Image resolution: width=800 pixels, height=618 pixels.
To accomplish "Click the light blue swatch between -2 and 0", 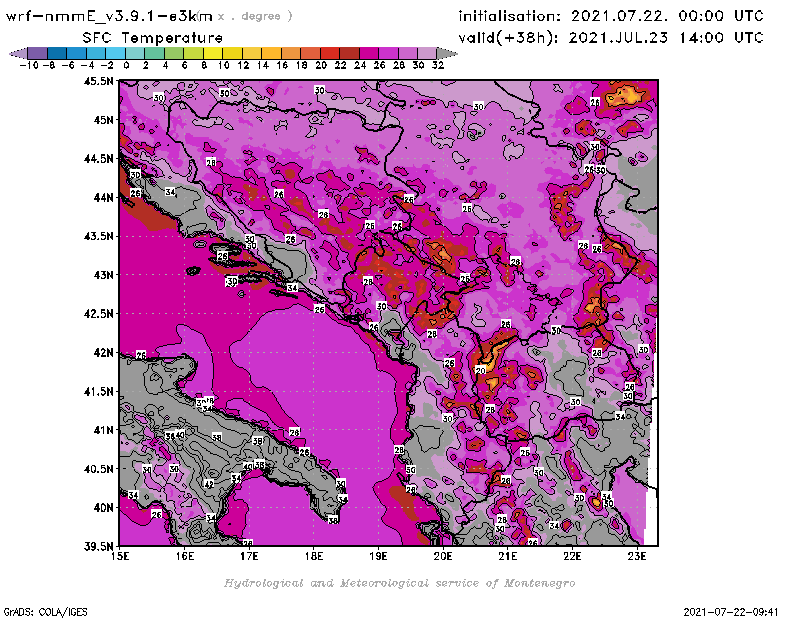I will [115, 53].
